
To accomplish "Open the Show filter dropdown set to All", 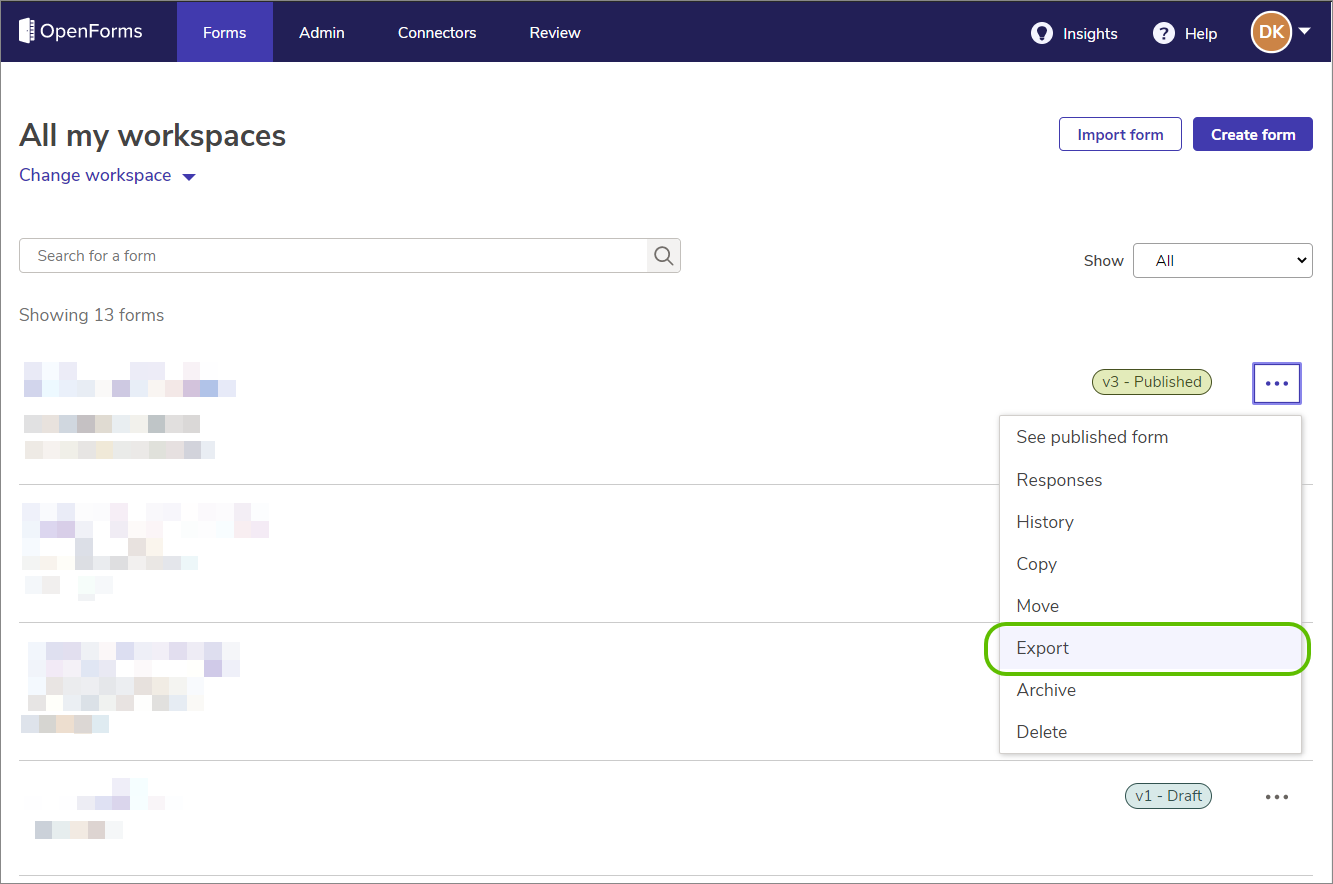I will [x=1222, y=260].
